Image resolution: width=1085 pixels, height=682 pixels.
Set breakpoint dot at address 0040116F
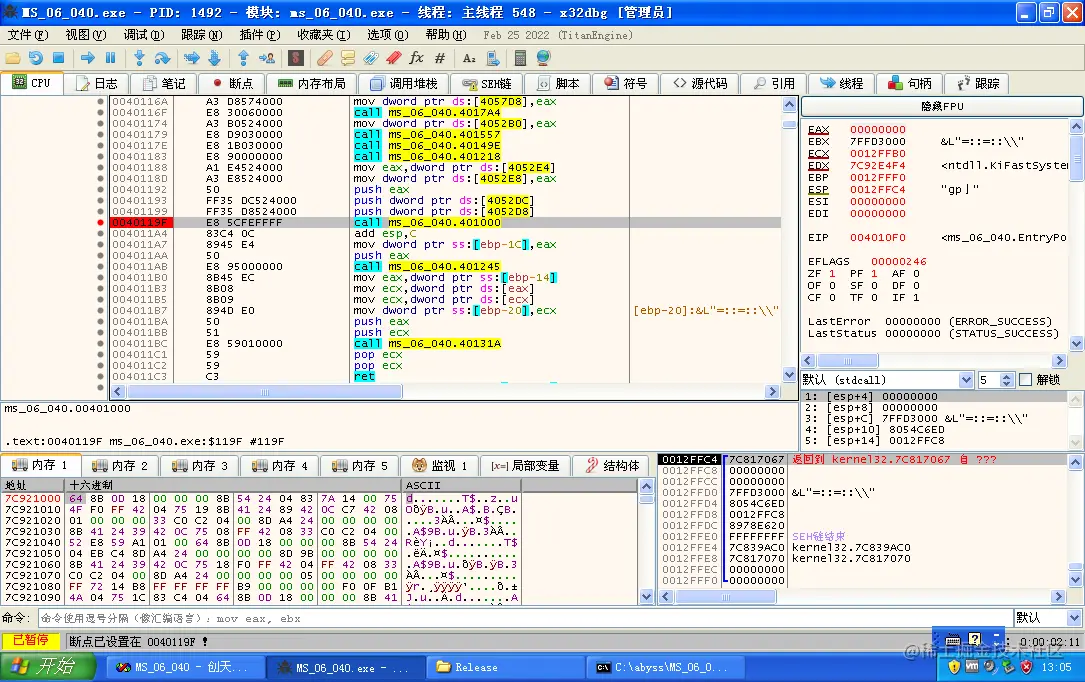[100, 113]
